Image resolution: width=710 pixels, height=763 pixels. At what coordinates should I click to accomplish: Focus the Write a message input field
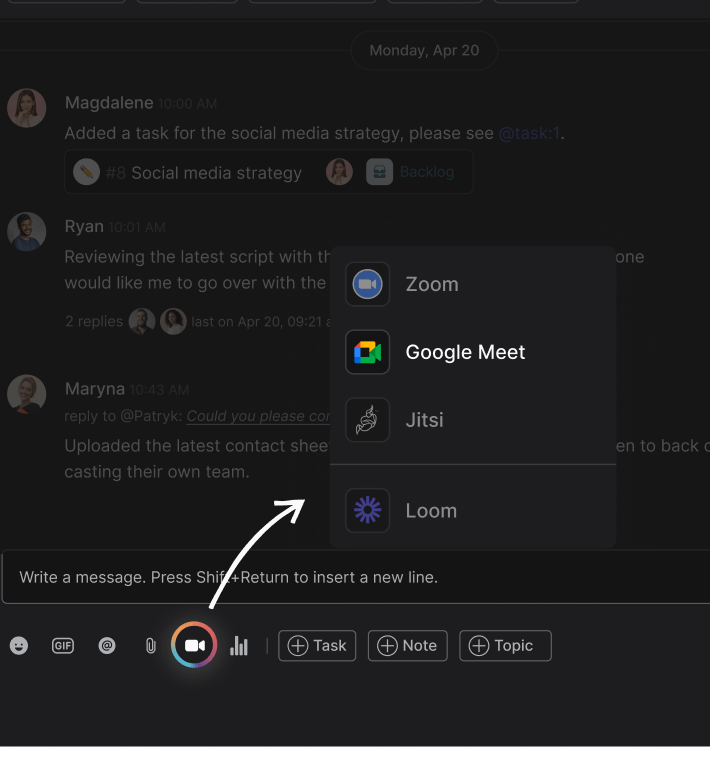point(356,577)
